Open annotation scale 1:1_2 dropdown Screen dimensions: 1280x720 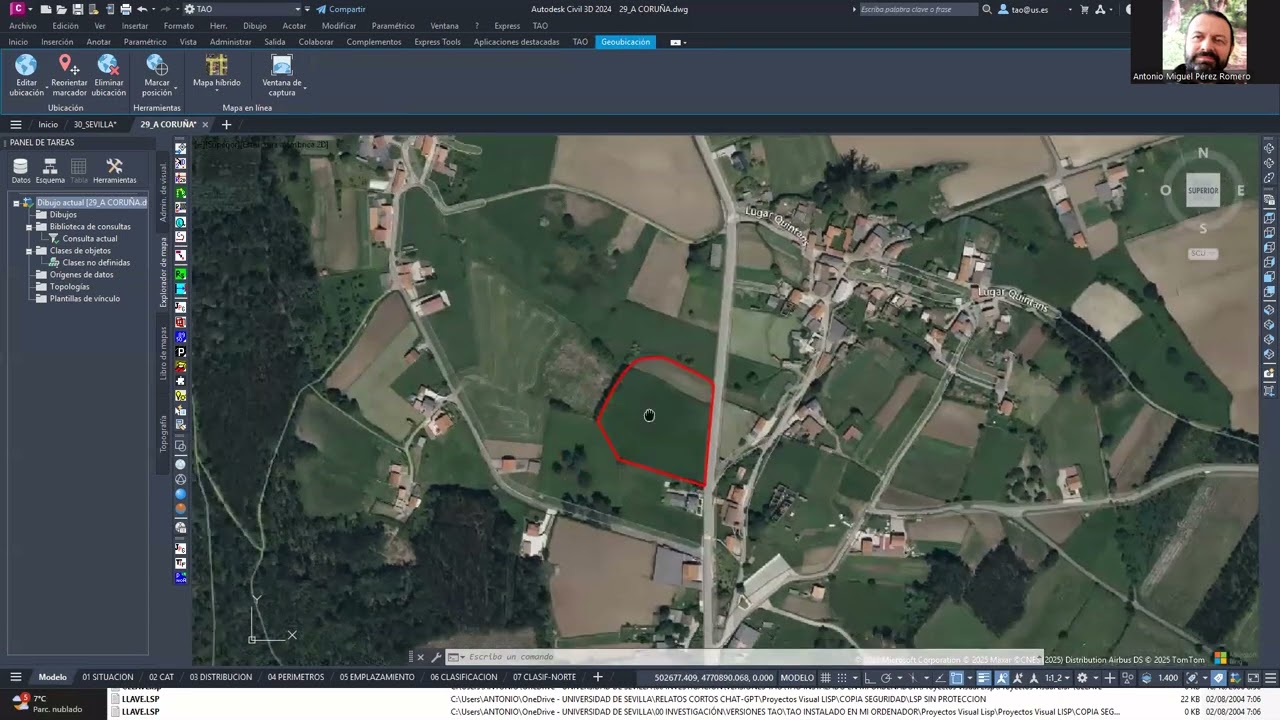(x=1057, y=678)
